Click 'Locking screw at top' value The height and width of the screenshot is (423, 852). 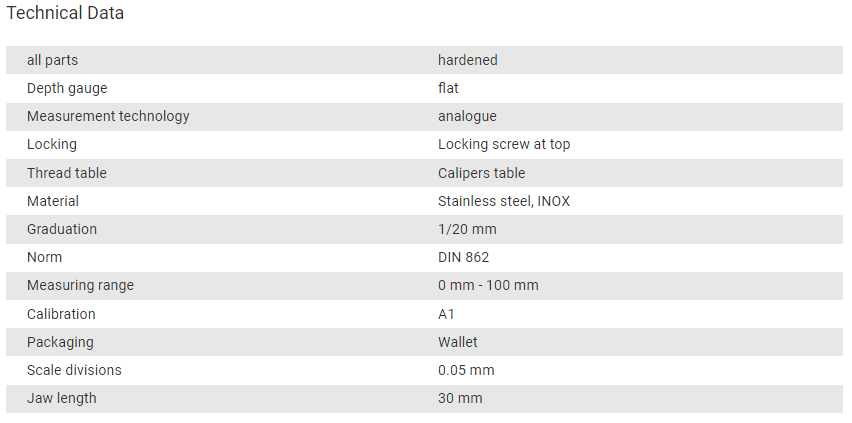tap(504, 144)
